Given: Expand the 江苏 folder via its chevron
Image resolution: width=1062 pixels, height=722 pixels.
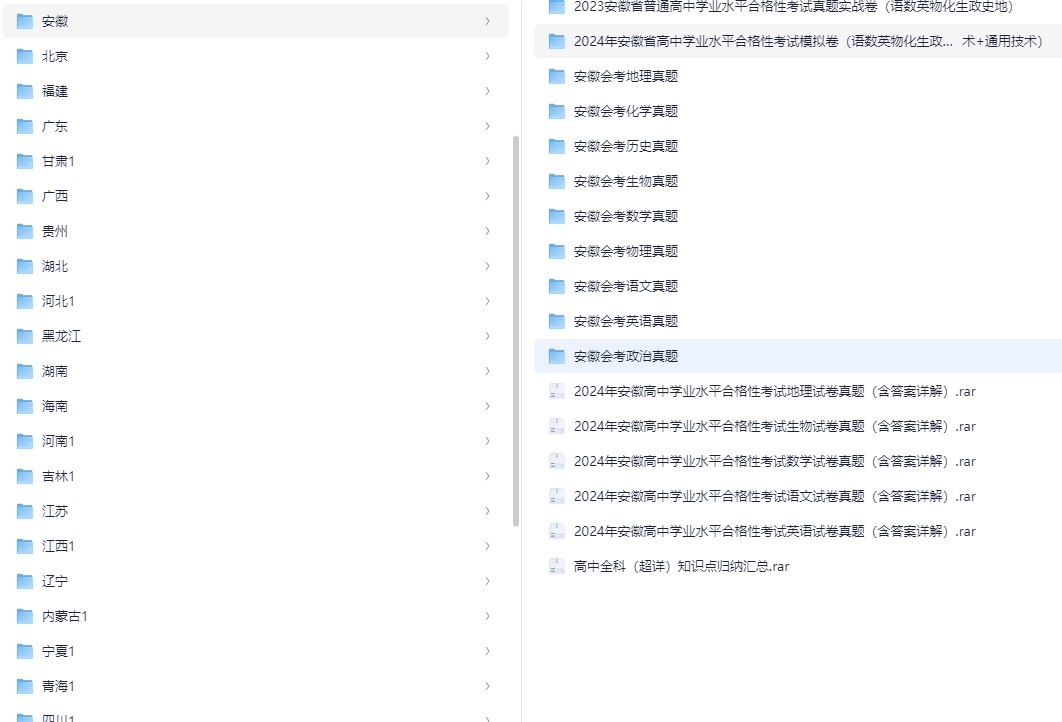Looking at the screenshot, I should [487, 511].
